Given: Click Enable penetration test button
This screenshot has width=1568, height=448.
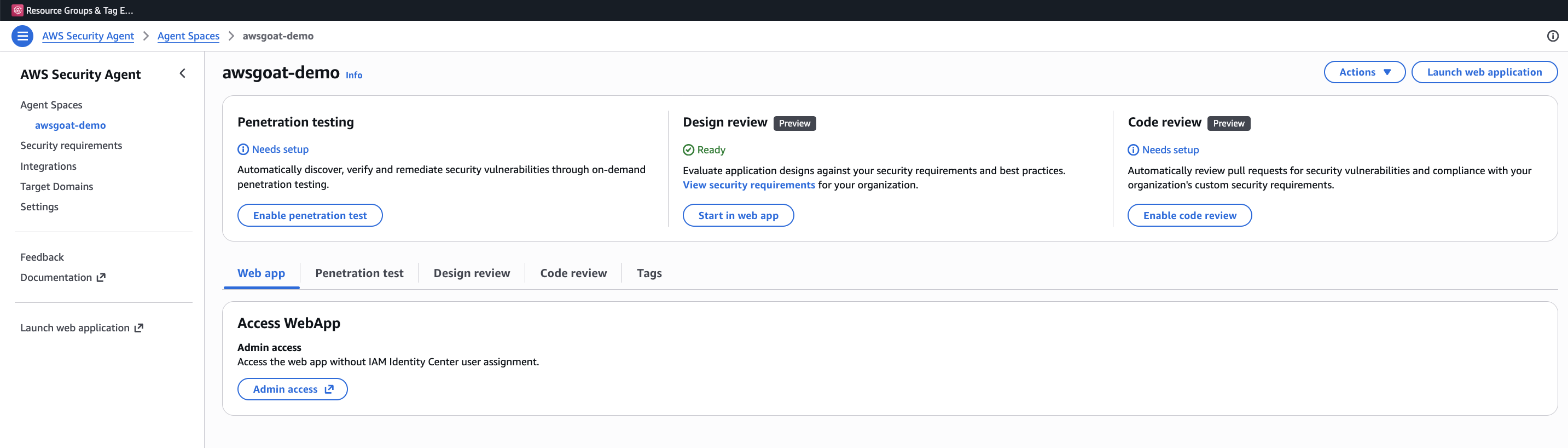Looking at the screenshot, I should click(310, 215).
